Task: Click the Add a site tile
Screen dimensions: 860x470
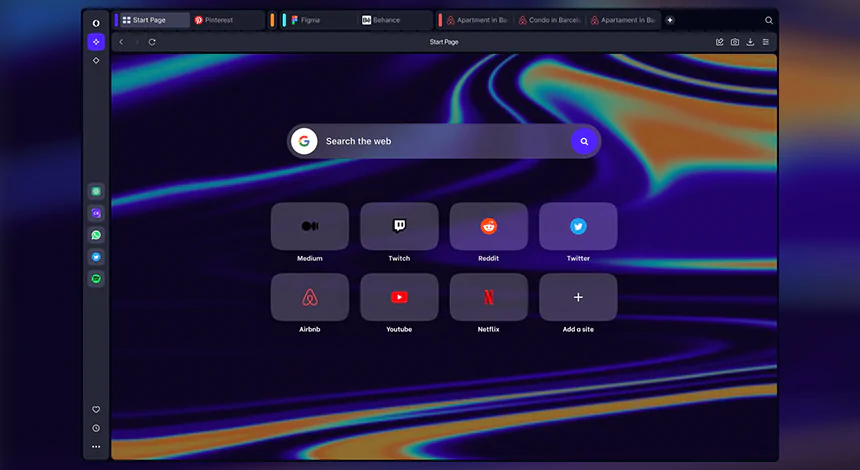Action: click(x=578, y=297)
